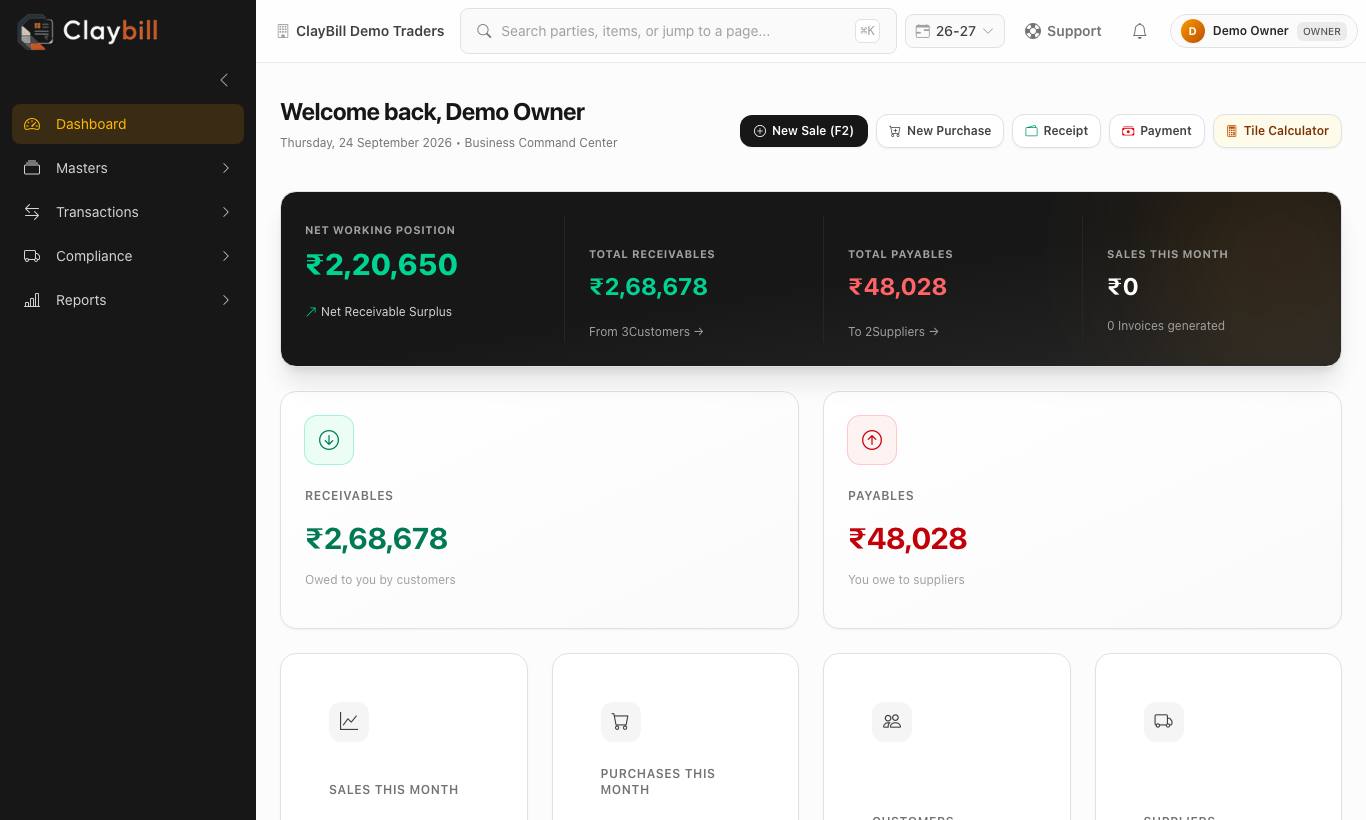Click the Purchases This Month card label

coord(658,782)
